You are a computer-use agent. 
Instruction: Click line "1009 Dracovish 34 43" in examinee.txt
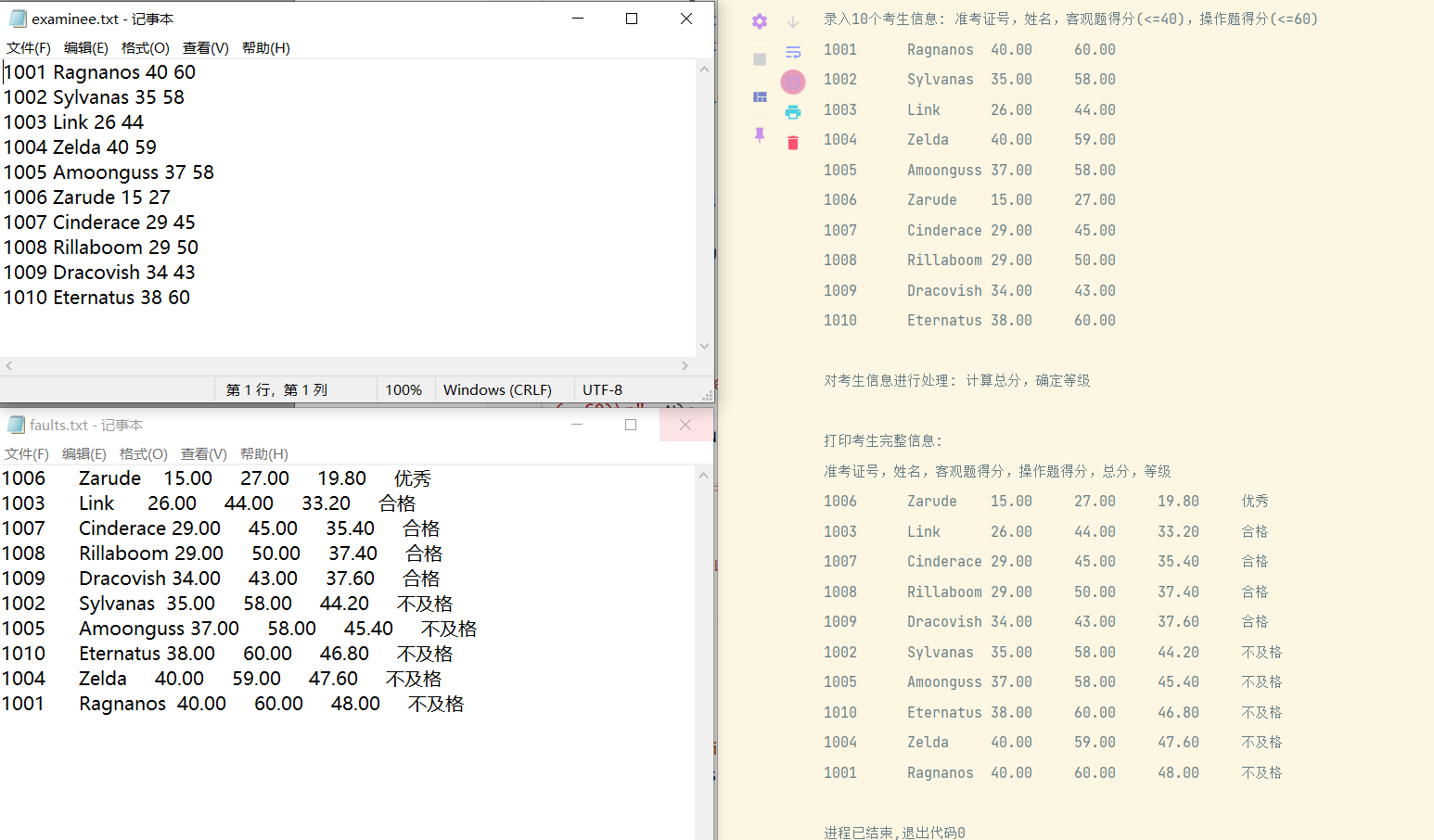coord(99,273)
